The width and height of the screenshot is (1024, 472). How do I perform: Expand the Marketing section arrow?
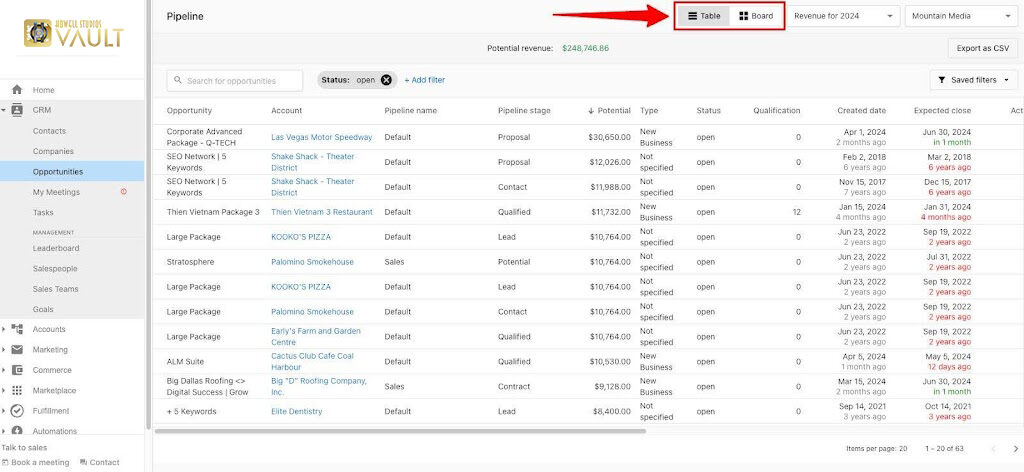(x=4, y=350)
